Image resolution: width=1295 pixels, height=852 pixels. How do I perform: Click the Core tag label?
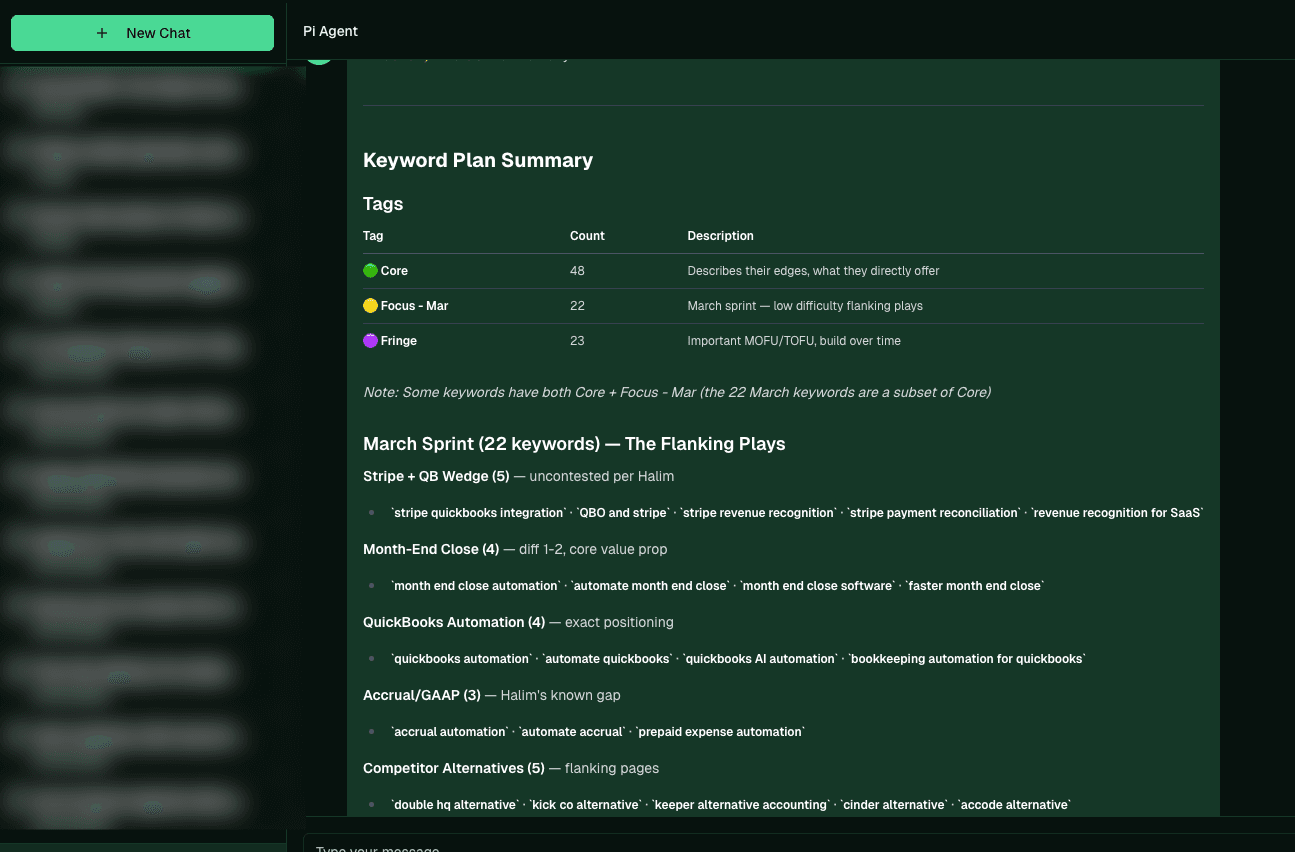394,271
